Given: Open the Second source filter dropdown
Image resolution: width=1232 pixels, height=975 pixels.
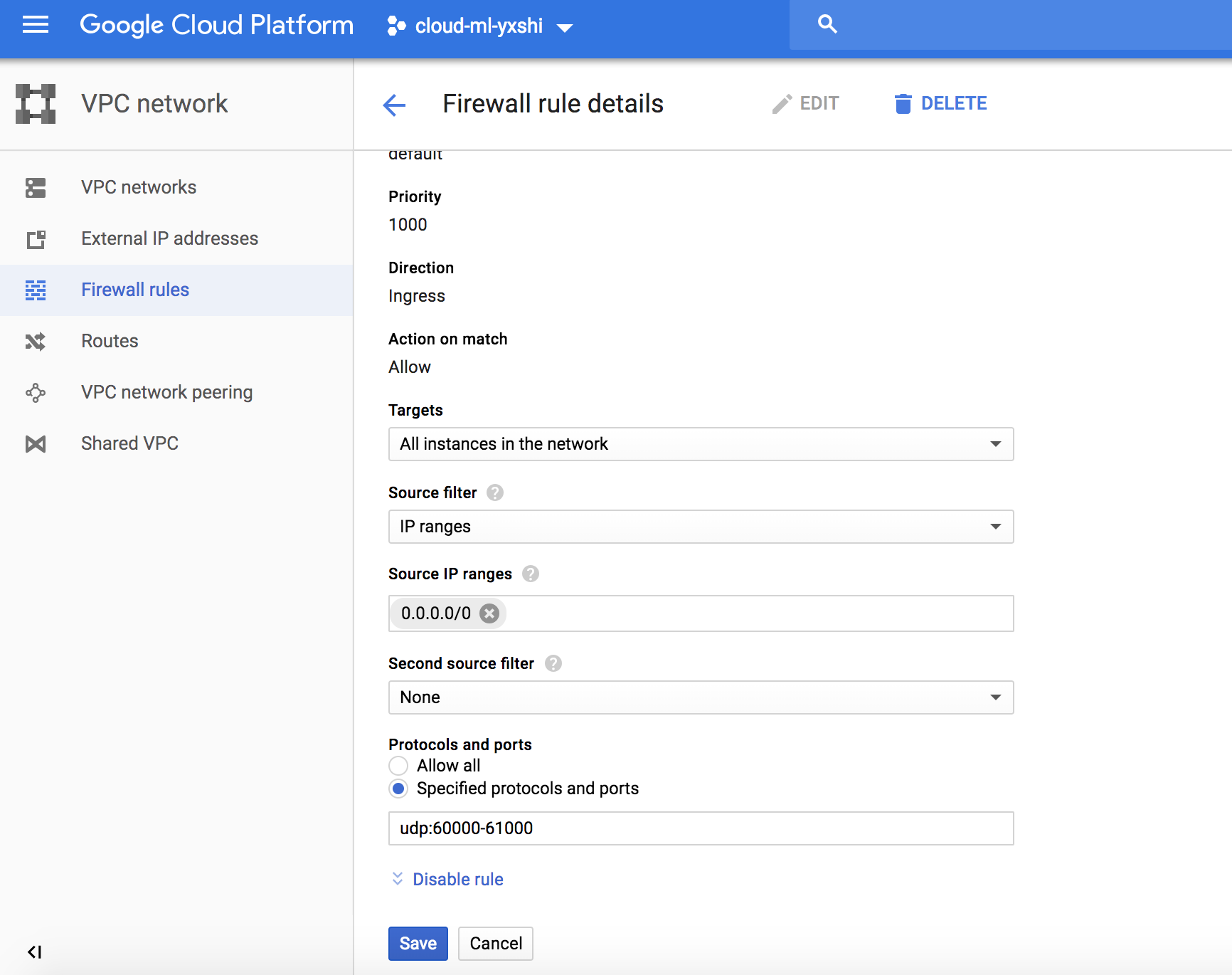Looking at the screenshot, I should pyautogui.click(x=701, y=697).
